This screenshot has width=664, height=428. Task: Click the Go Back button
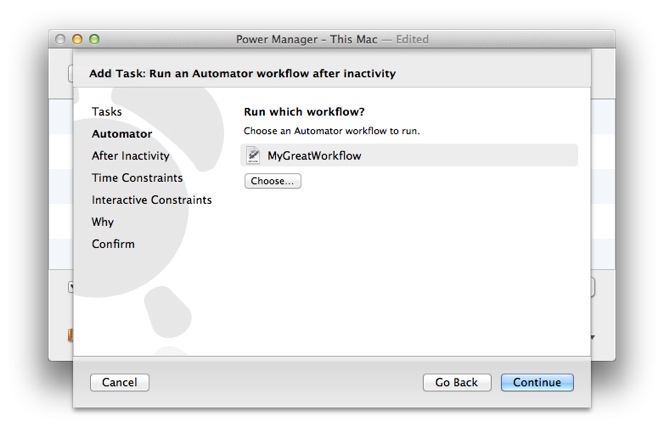pos(457,382)
